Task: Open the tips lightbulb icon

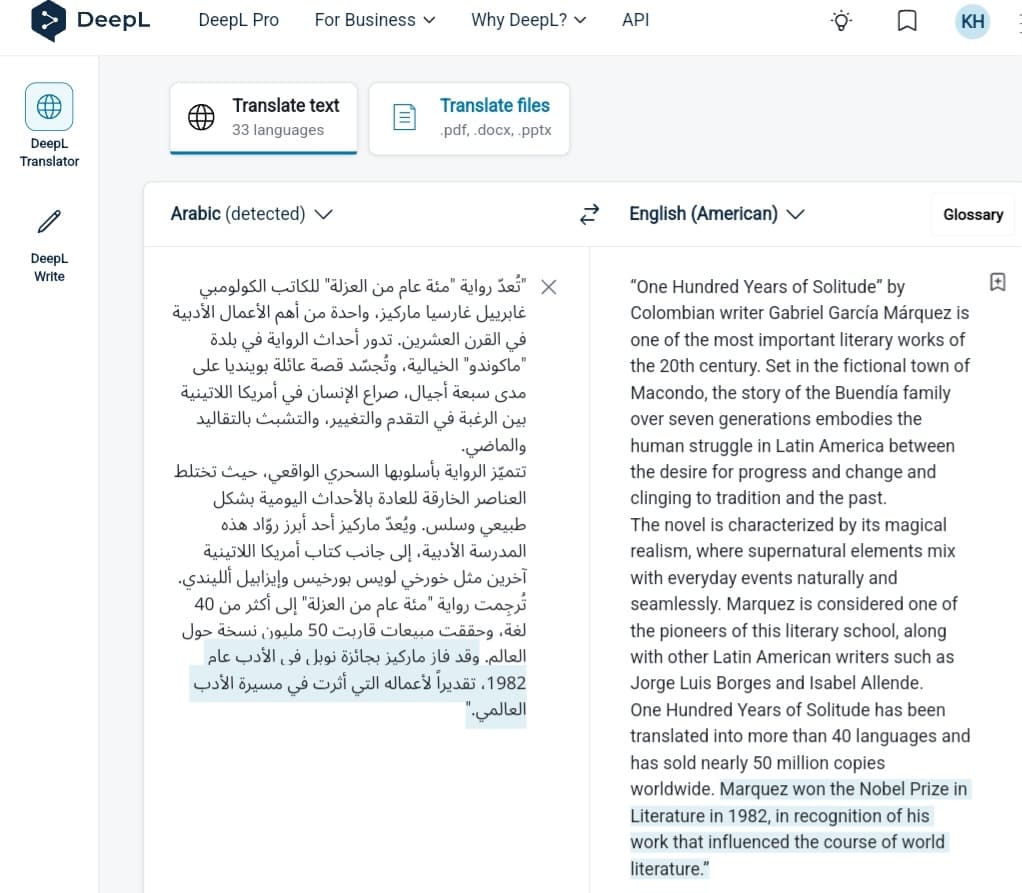Action: (x=841, y=21)
